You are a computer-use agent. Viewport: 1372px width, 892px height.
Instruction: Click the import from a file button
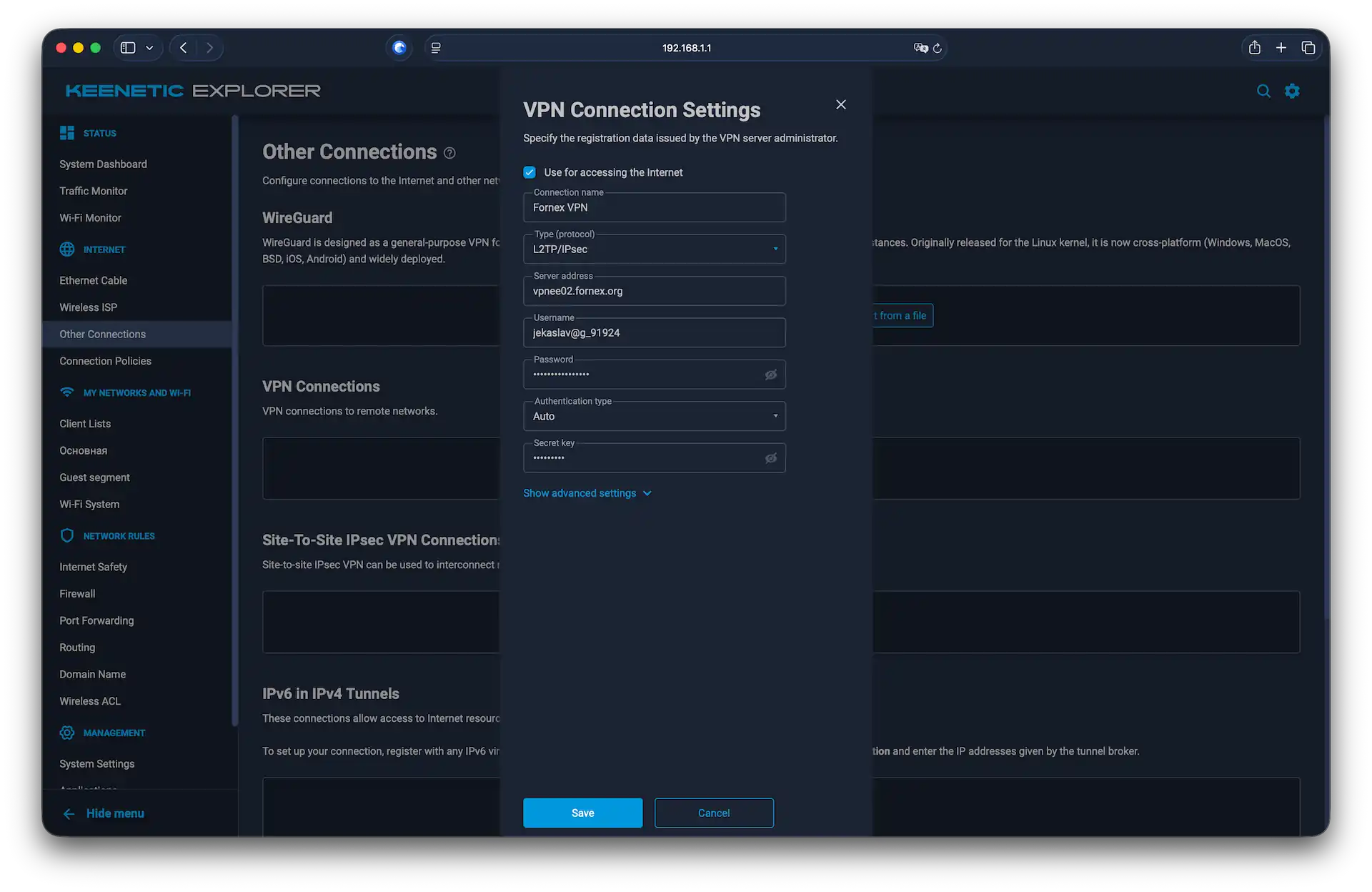click(903, 316)
